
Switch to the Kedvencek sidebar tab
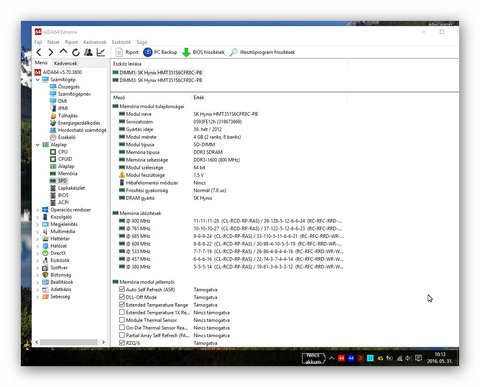(x=66, y=63)
